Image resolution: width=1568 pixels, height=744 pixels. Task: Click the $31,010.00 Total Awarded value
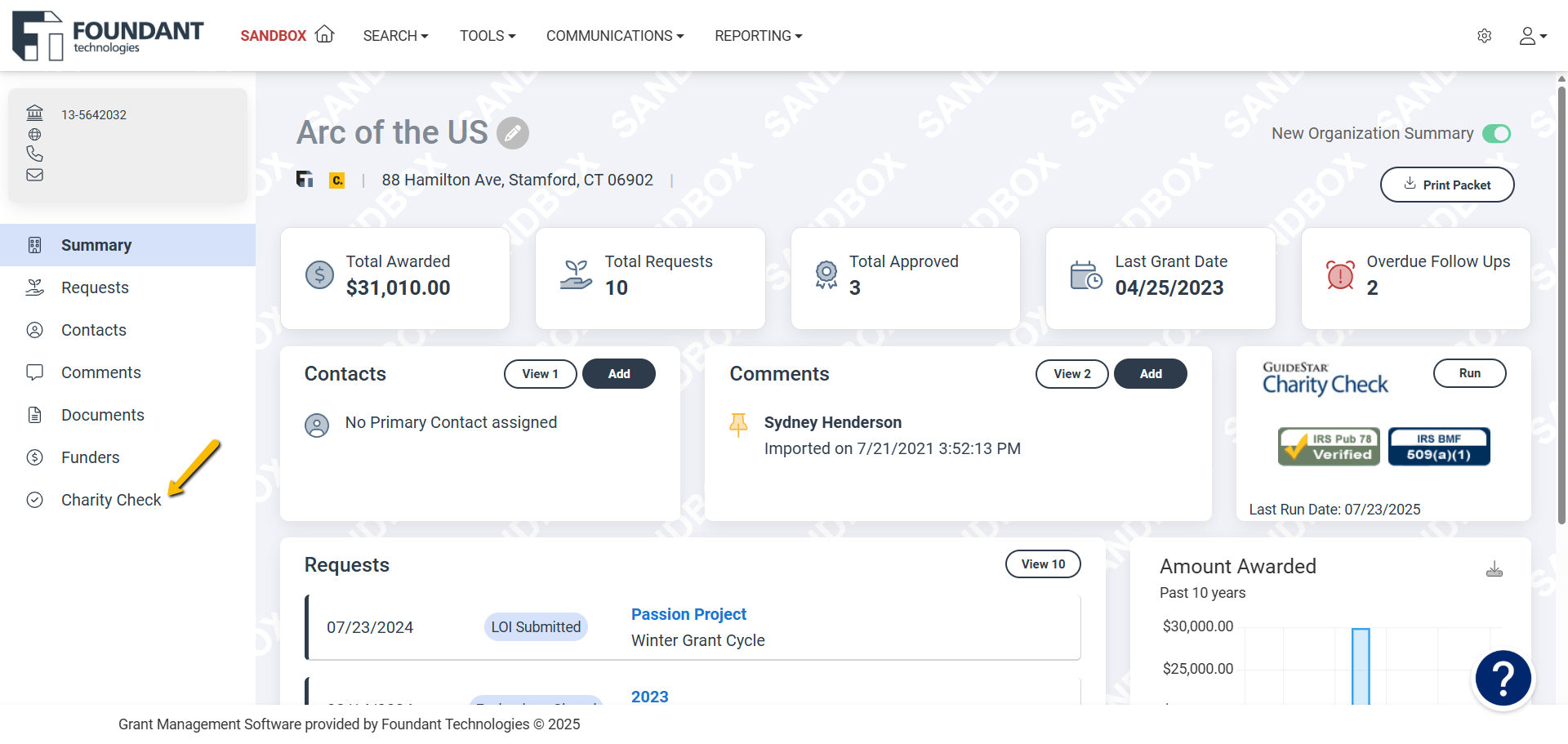(398, 287)
